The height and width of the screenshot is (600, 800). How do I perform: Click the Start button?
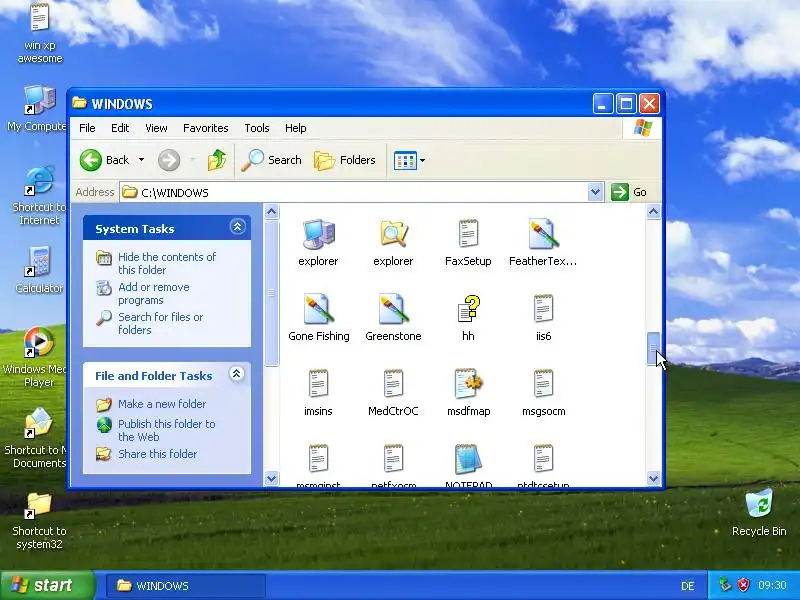47,585
